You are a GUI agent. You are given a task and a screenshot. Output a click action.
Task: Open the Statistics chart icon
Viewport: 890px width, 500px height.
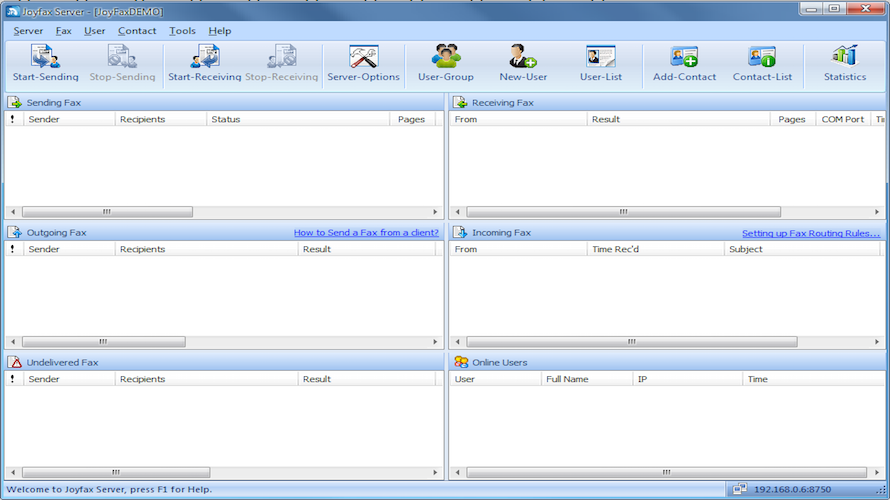[x=845, y=56]
